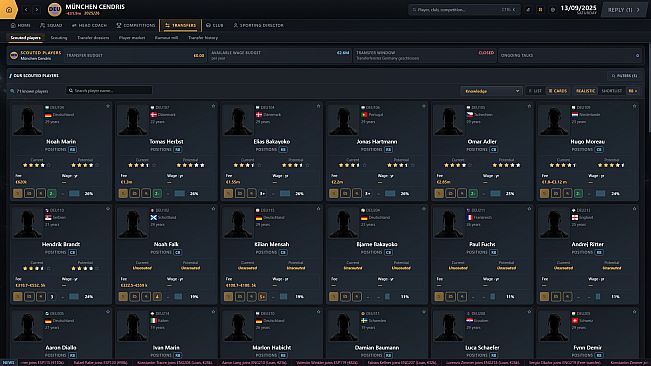Click the second action icon on Elias Bakayoko's card
This screenshot has height=366, width=651.
[240, 193]
